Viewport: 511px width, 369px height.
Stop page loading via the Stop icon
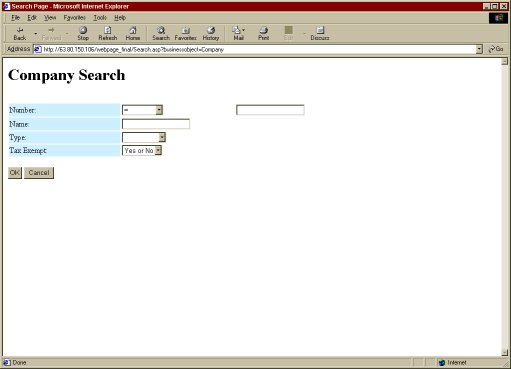click(x=83, y=33)
